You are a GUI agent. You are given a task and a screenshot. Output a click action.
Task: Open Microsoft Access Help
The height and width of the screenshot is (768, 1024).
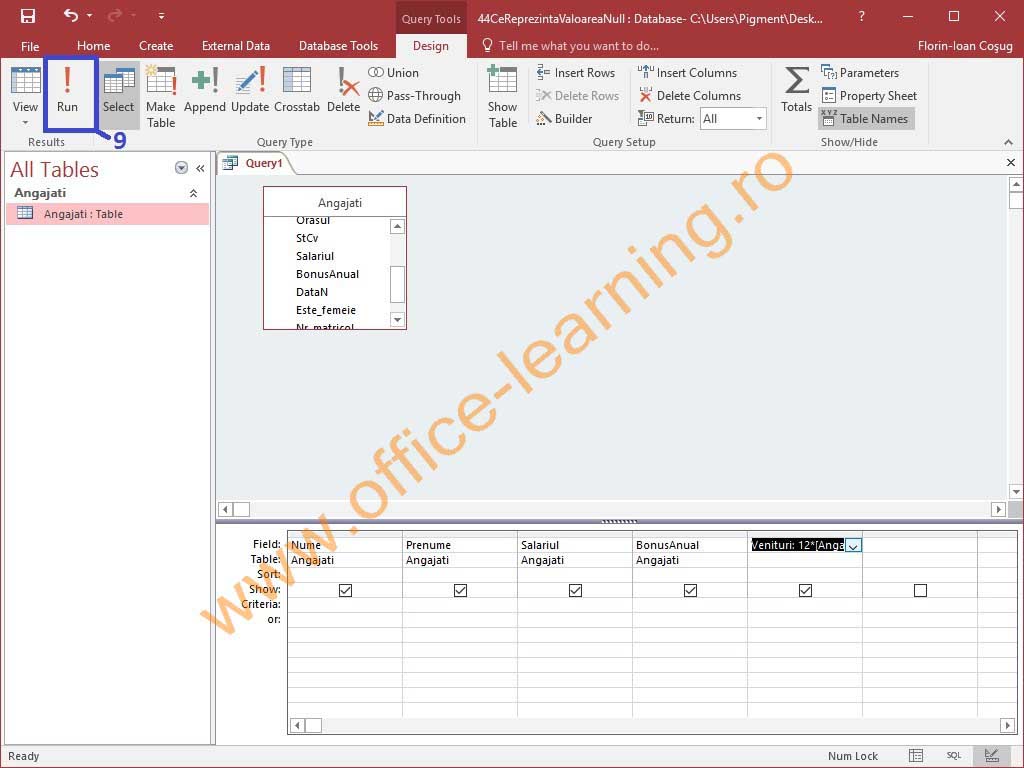(861, 16)
